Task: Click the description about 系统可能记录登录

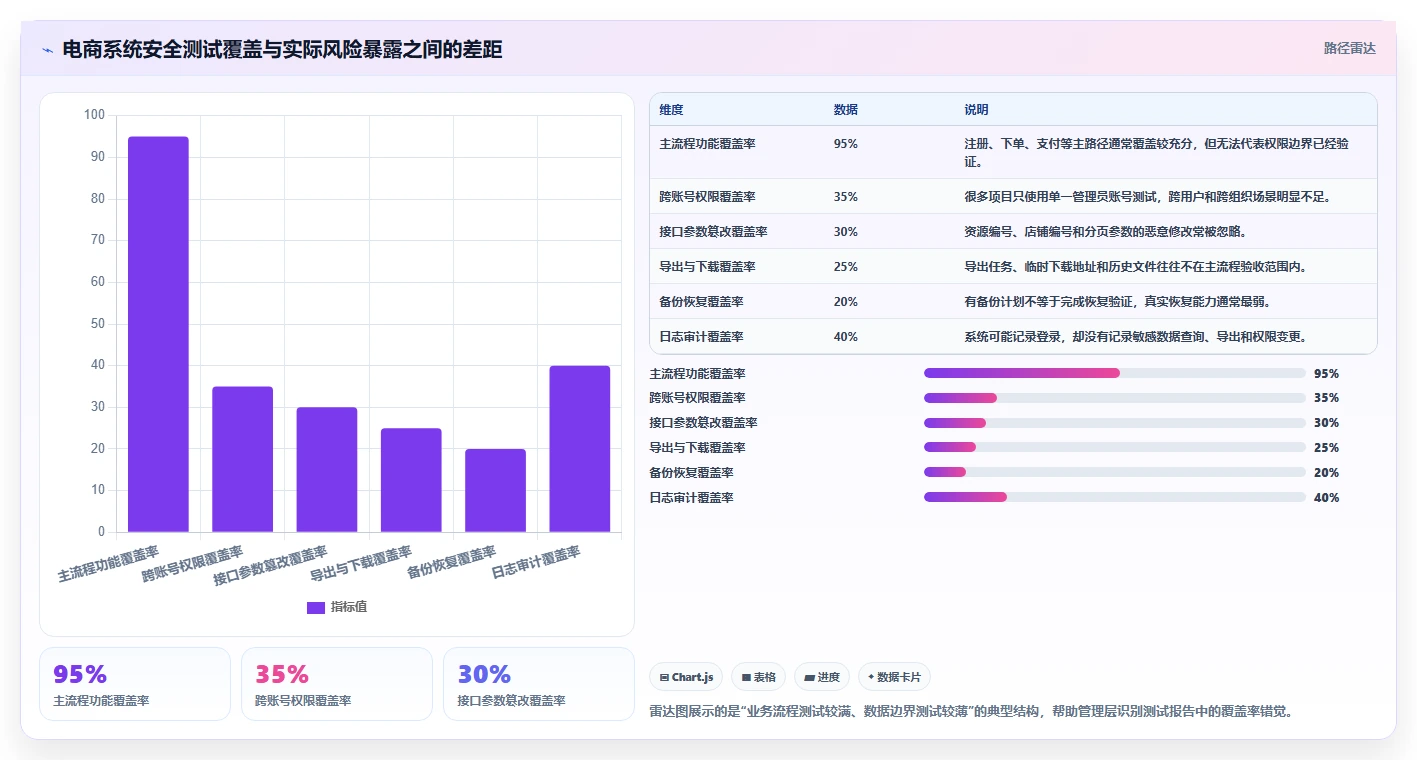Action: (1135, 337)
